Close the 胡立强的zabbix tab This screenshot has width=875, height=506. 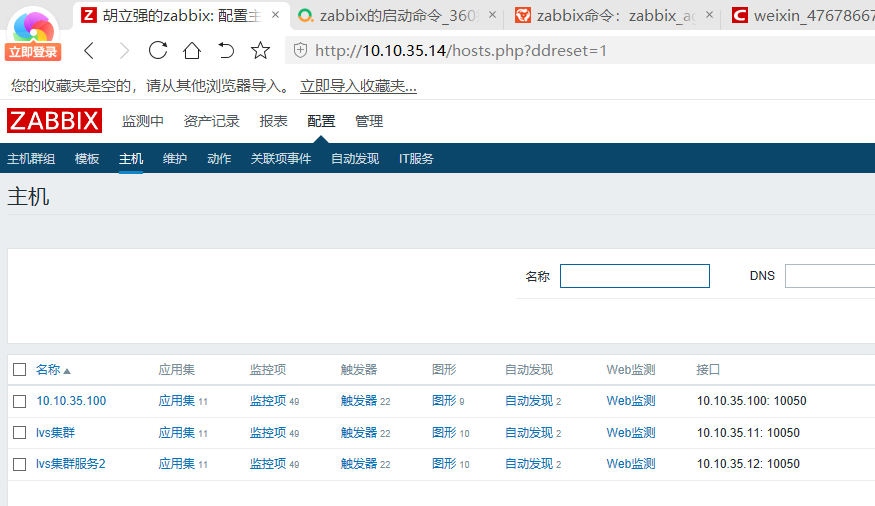pos(276,15)
